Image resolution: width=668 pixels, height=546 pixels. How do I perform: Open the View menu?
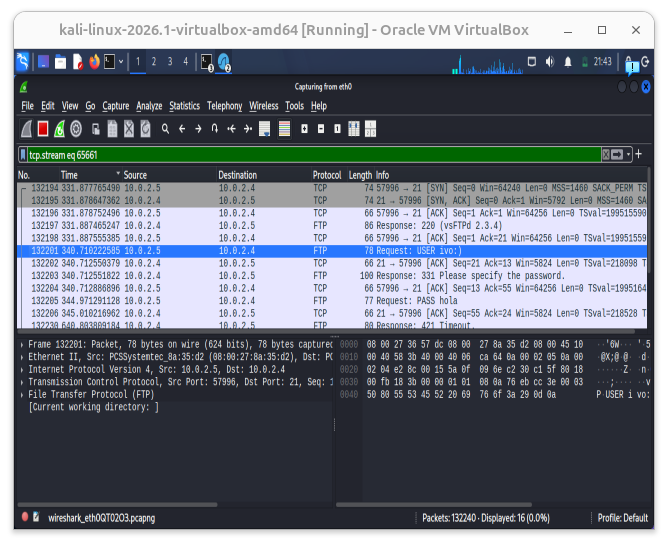[70, 106]
